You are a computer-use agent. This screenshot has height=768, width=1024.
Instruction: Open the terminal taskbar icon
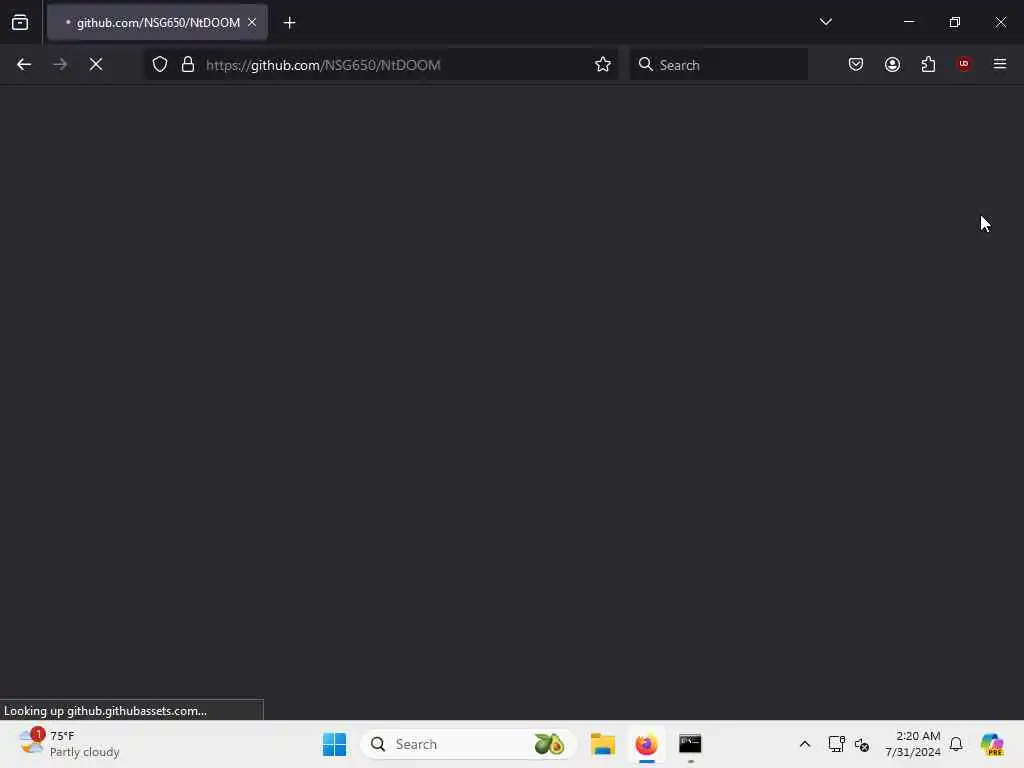tap(690, 744)
